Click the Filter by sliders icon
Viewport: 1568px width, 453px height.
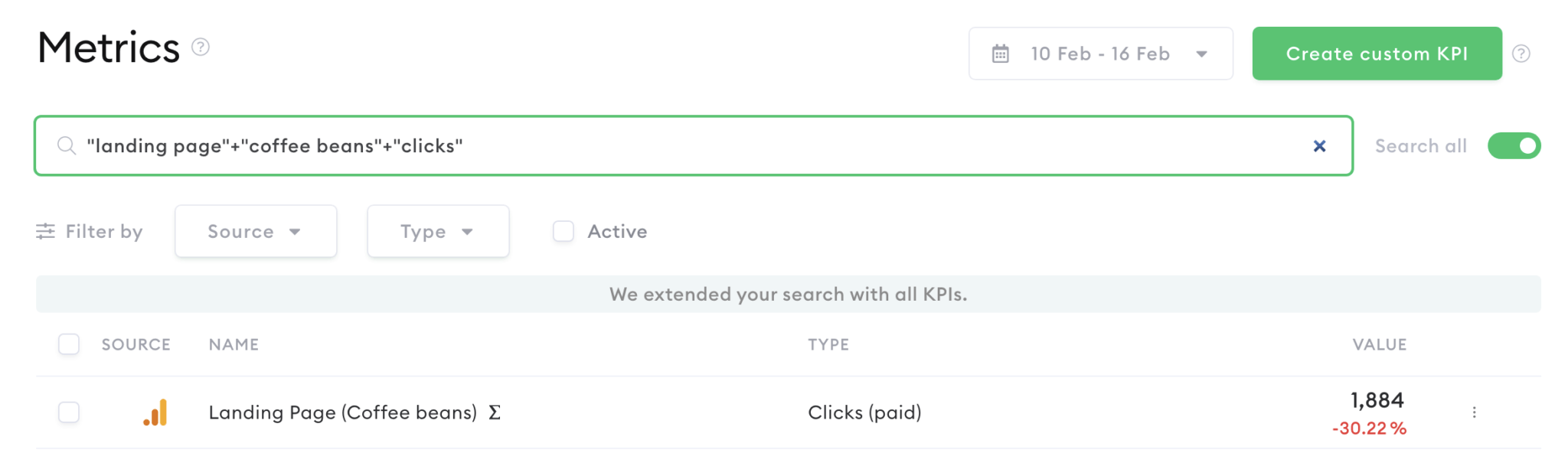coord(46,231)
